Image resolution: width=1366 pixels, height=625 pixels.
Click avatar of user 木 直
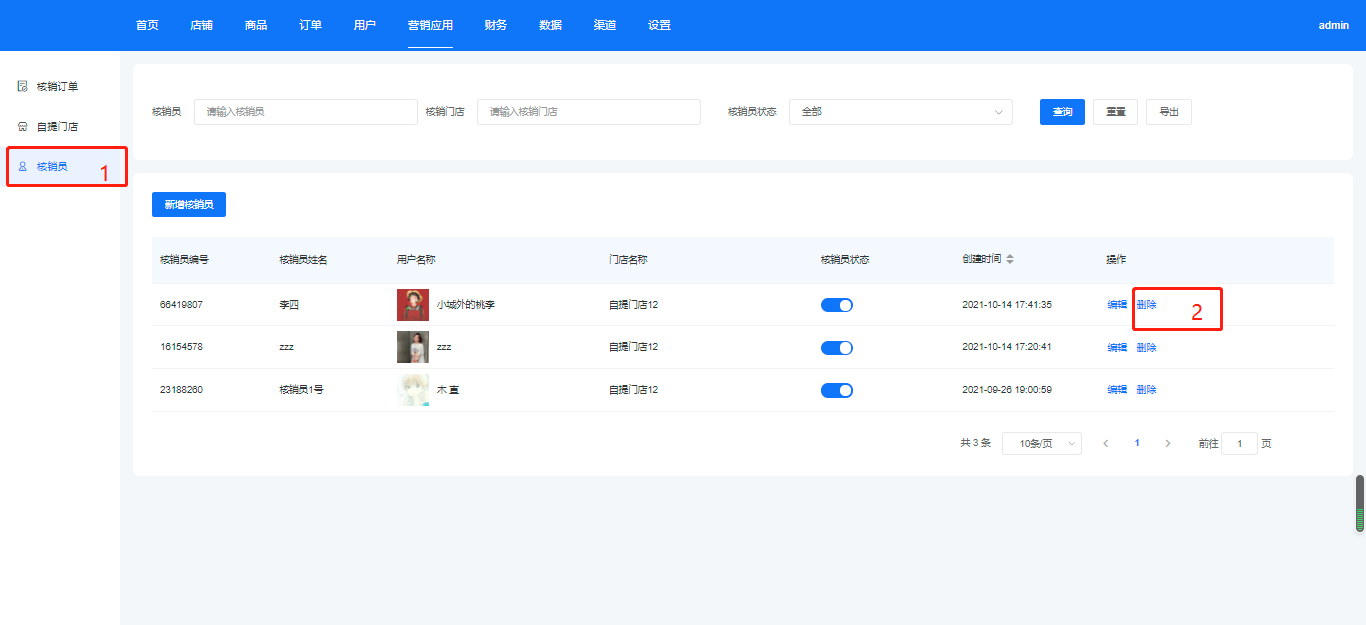(x=412, y=390)
